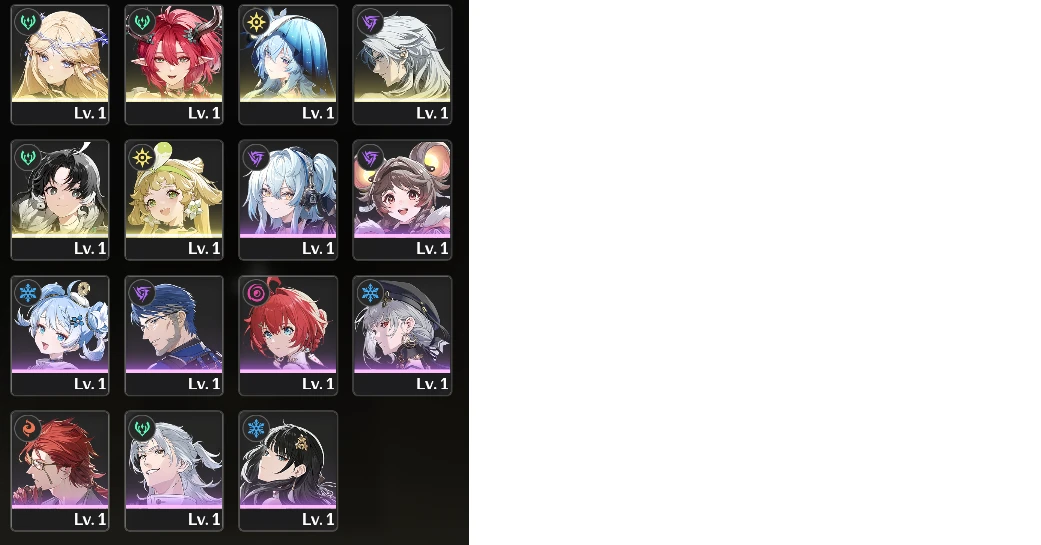Select the silver-haired male profile in top row

pyautogui.click(x=402, y=64)
